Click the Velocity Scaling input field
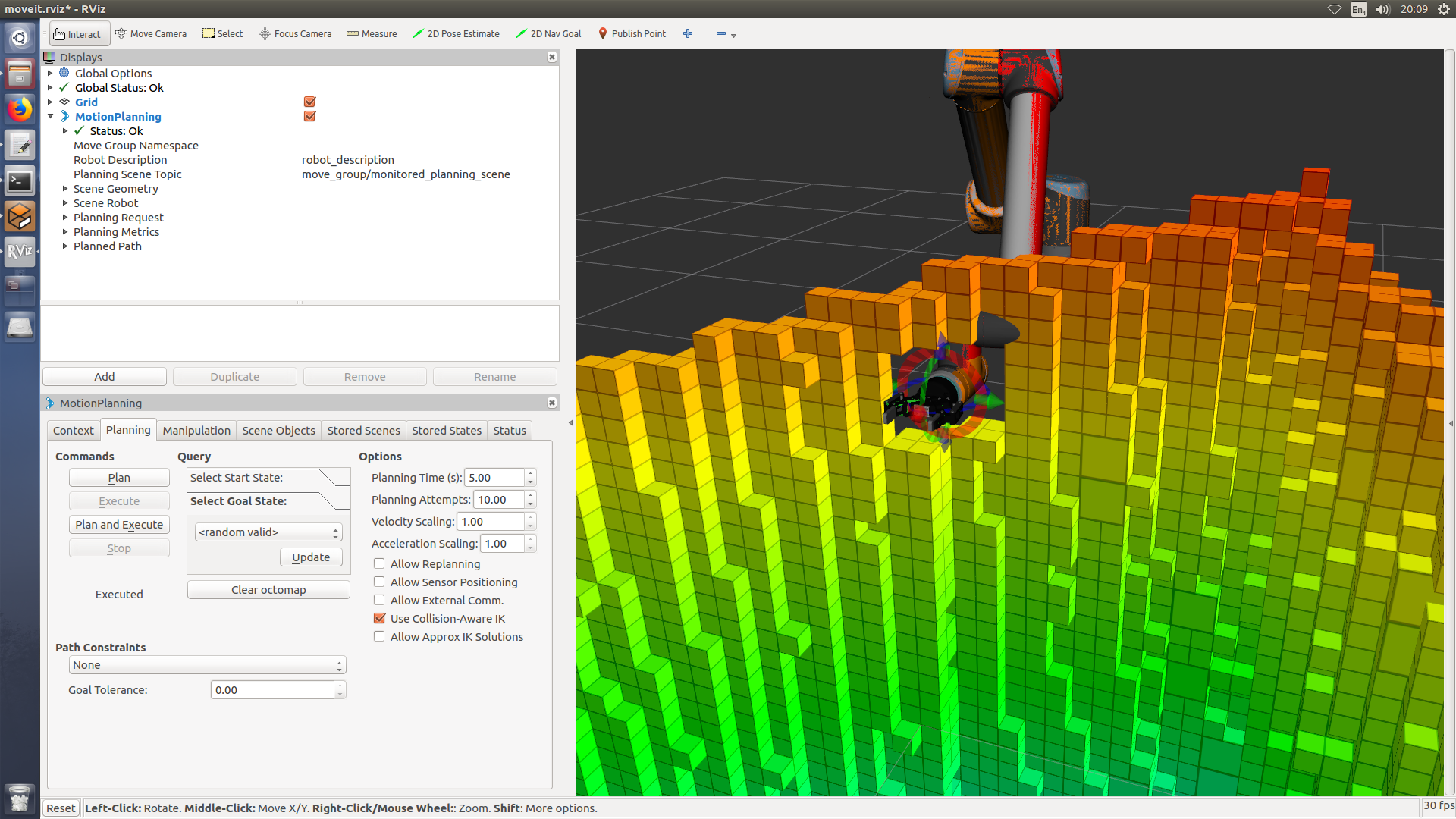Viewport: 1456px width, 819px height. tap(491, 522)
